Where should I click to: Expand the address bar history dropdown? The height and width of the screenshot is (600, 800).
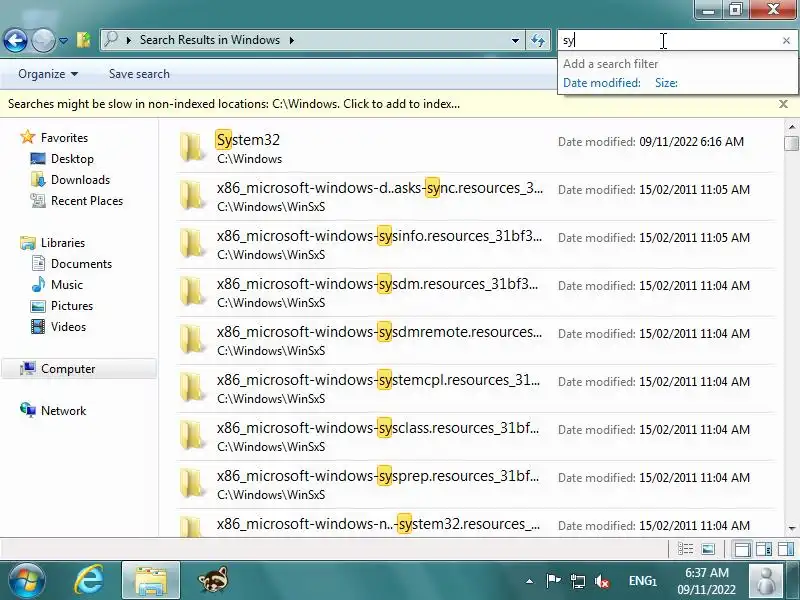coord(515,40)
